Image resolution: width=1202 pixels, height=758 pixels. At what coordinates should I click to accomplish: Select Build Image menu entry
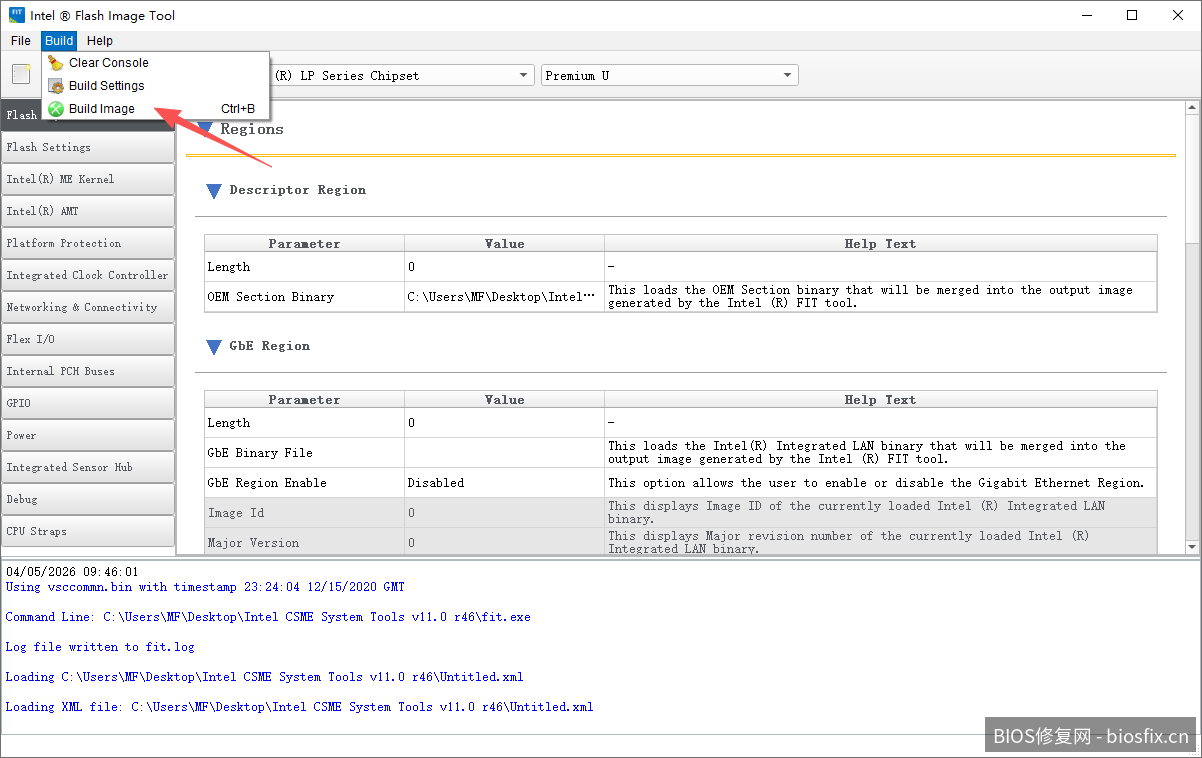102,109
